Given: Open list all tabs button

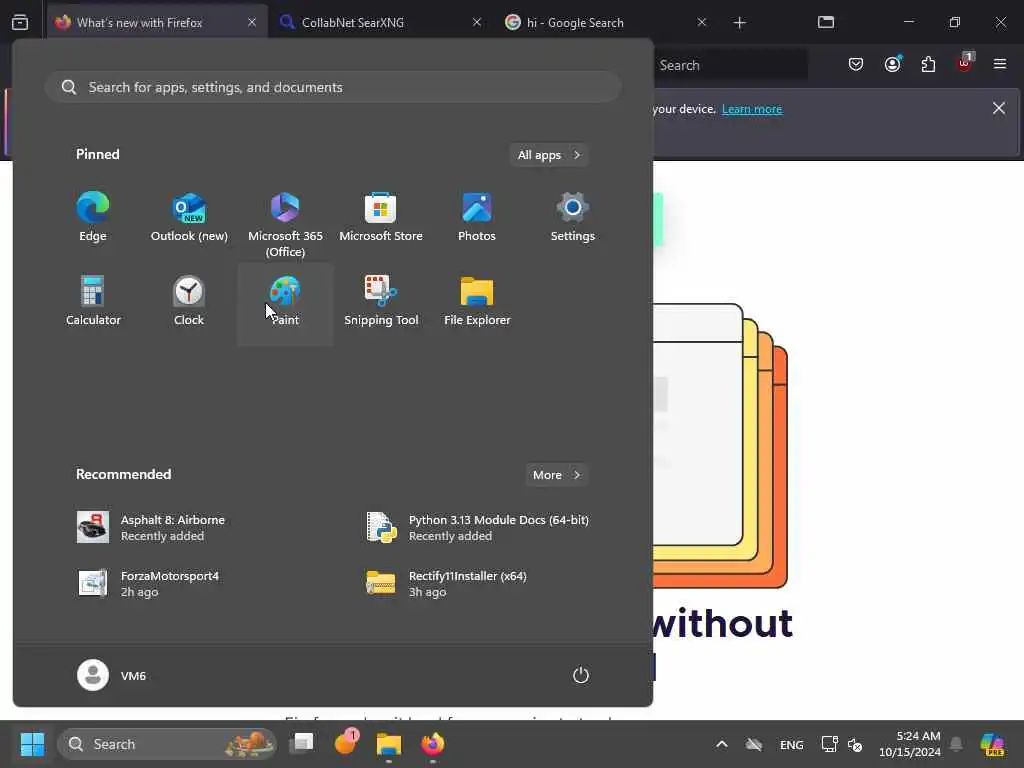Looking at the screenshot, I should [x=825, y=22].
